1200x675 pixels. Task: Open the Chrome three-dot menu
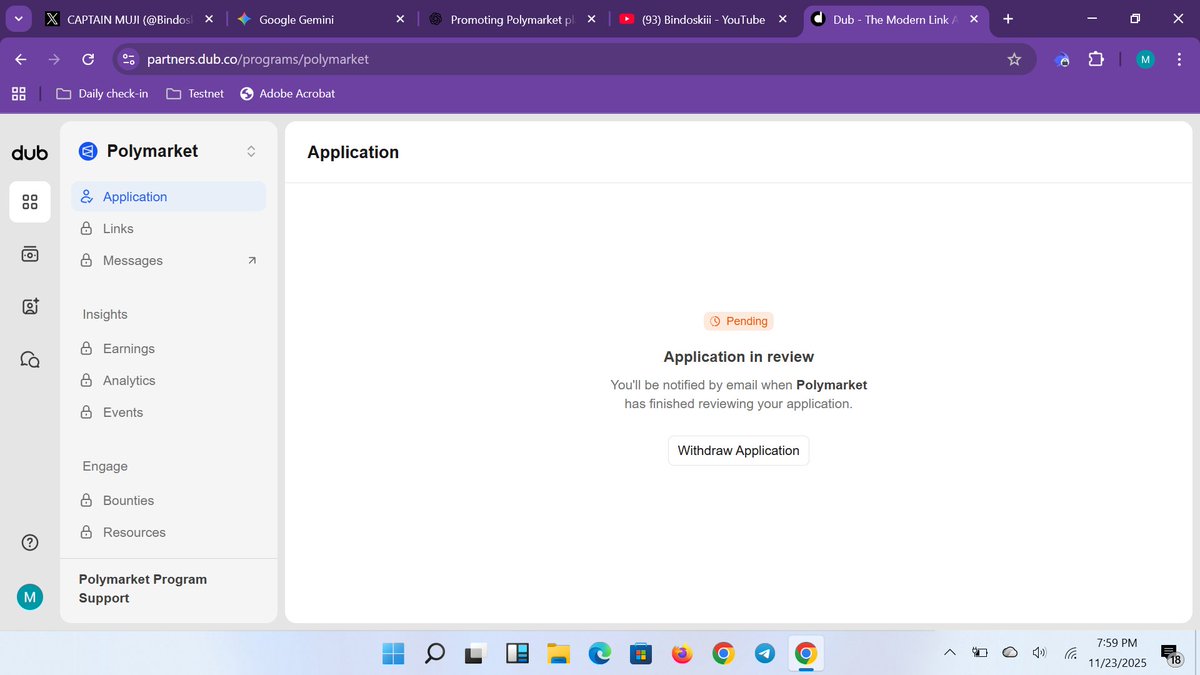pos(1179,59)
